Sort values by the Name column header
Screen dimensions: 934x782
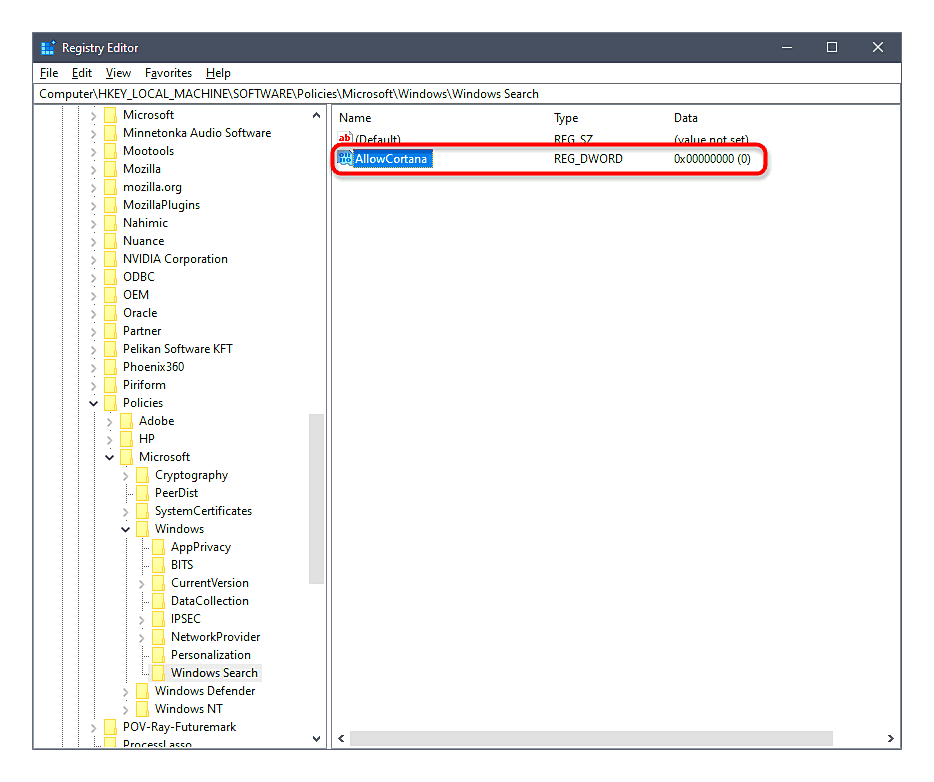coord(355,118)
